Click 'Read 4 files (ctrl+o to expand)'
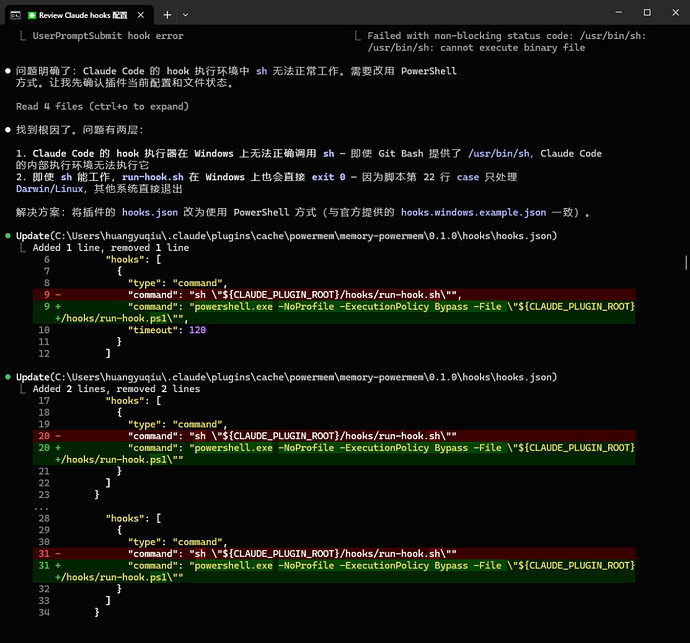Viewport: 690px width, 643px height. [x=102, y=107]
